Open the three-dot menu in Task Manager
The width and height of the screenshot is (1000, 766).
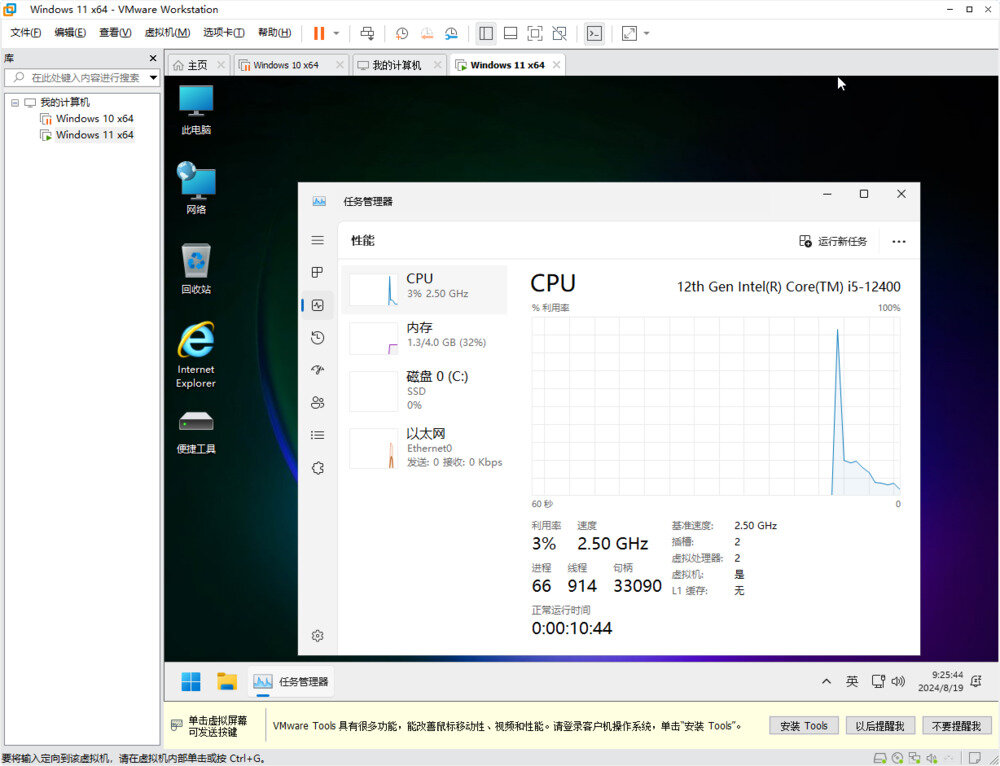(898, 241)
